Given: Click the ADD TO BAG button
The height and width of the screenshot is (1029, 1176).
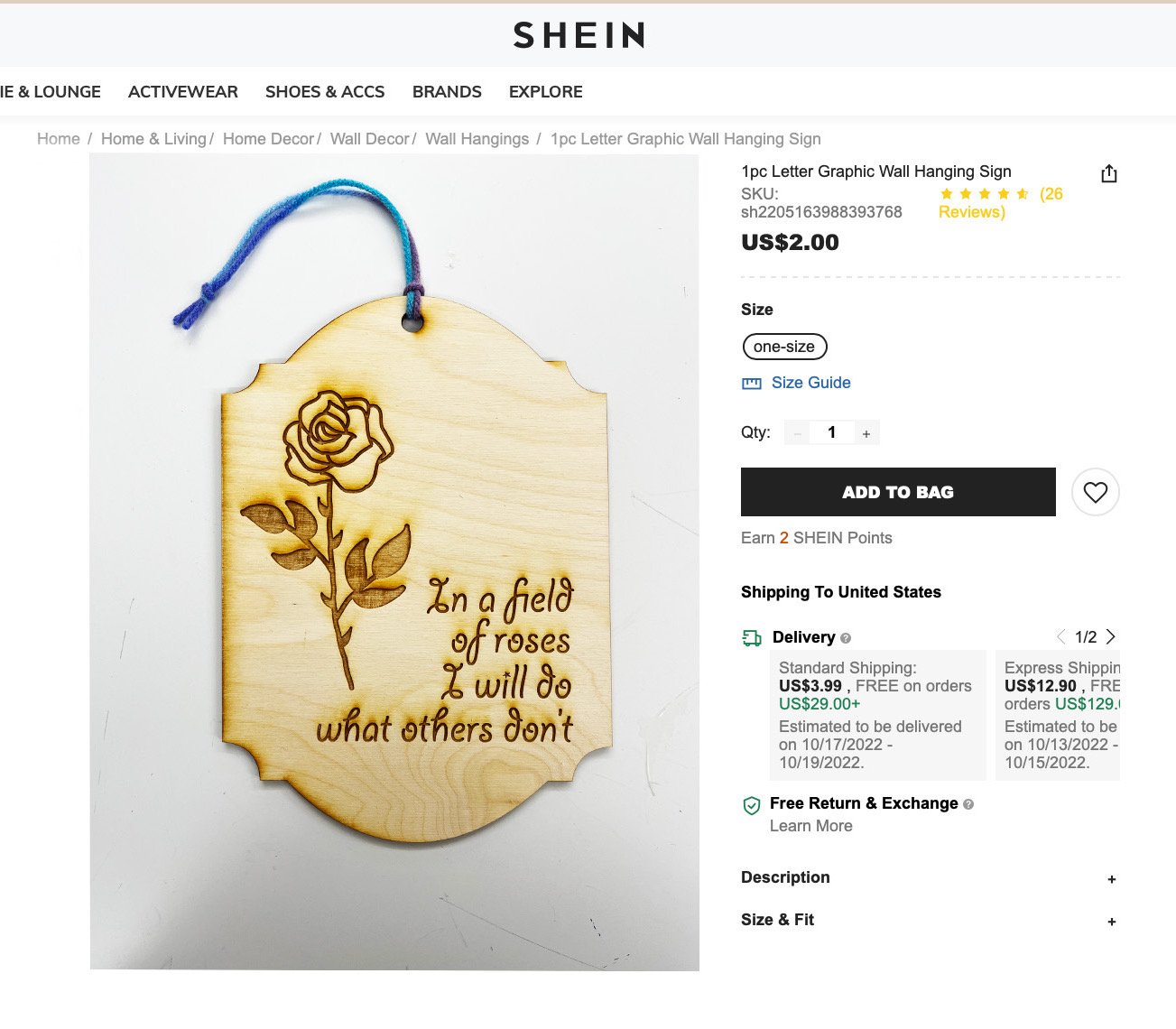Looking at the screenshot, I should [898, 492].
